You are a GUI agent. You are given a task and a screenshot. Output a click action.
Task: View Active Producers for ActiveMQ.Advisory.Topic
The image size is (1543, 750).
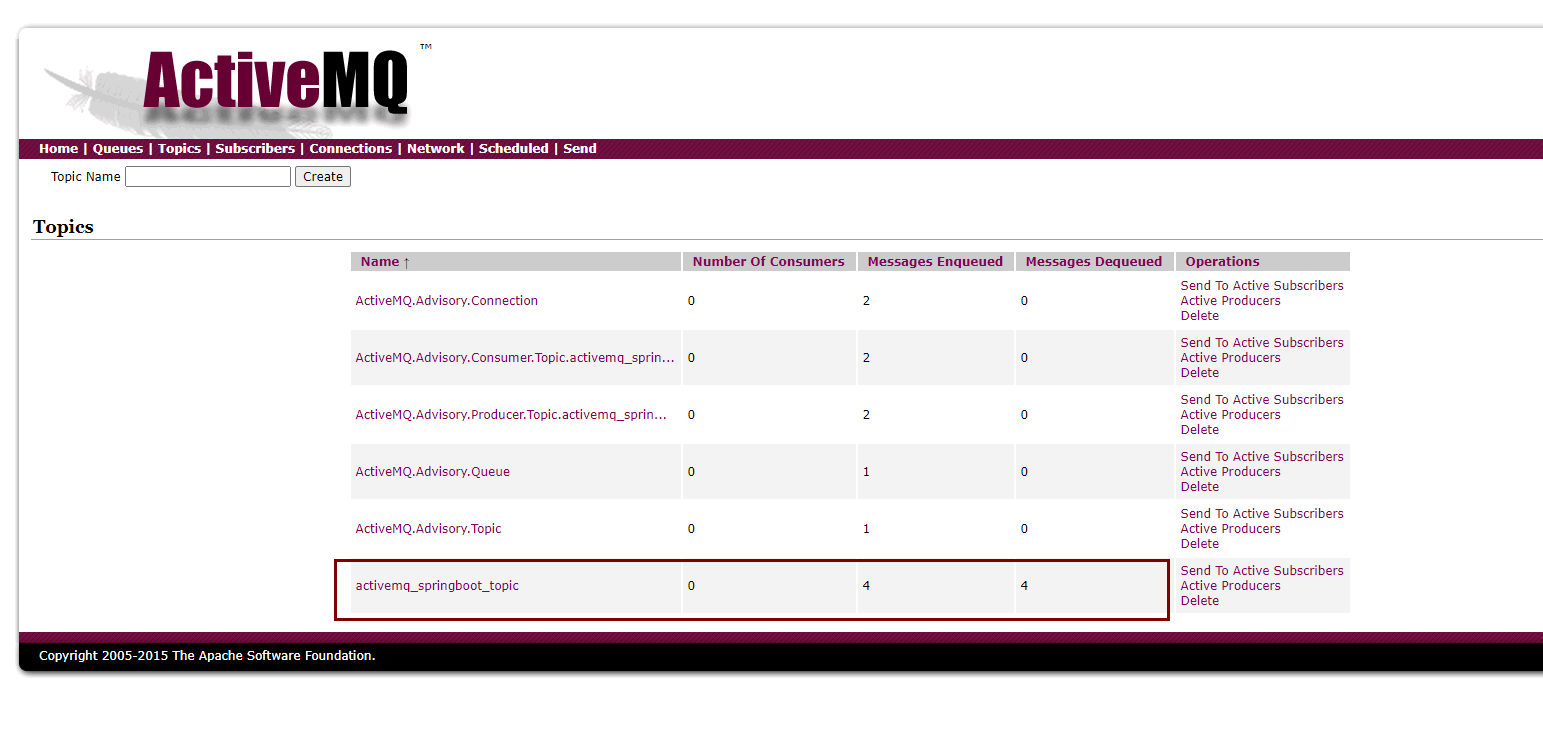tap(1230, 529)
